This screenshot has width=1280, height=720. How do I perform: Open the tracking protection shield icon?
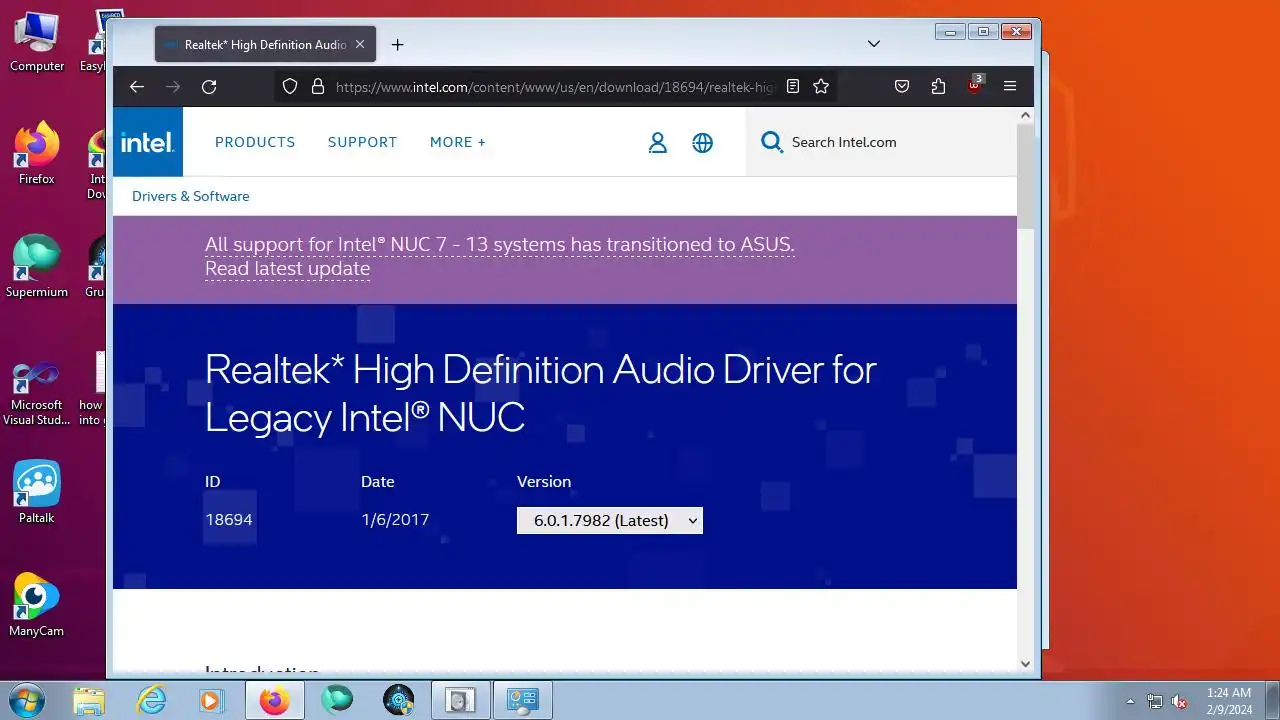pyautogui.click(x=290, y=87)
